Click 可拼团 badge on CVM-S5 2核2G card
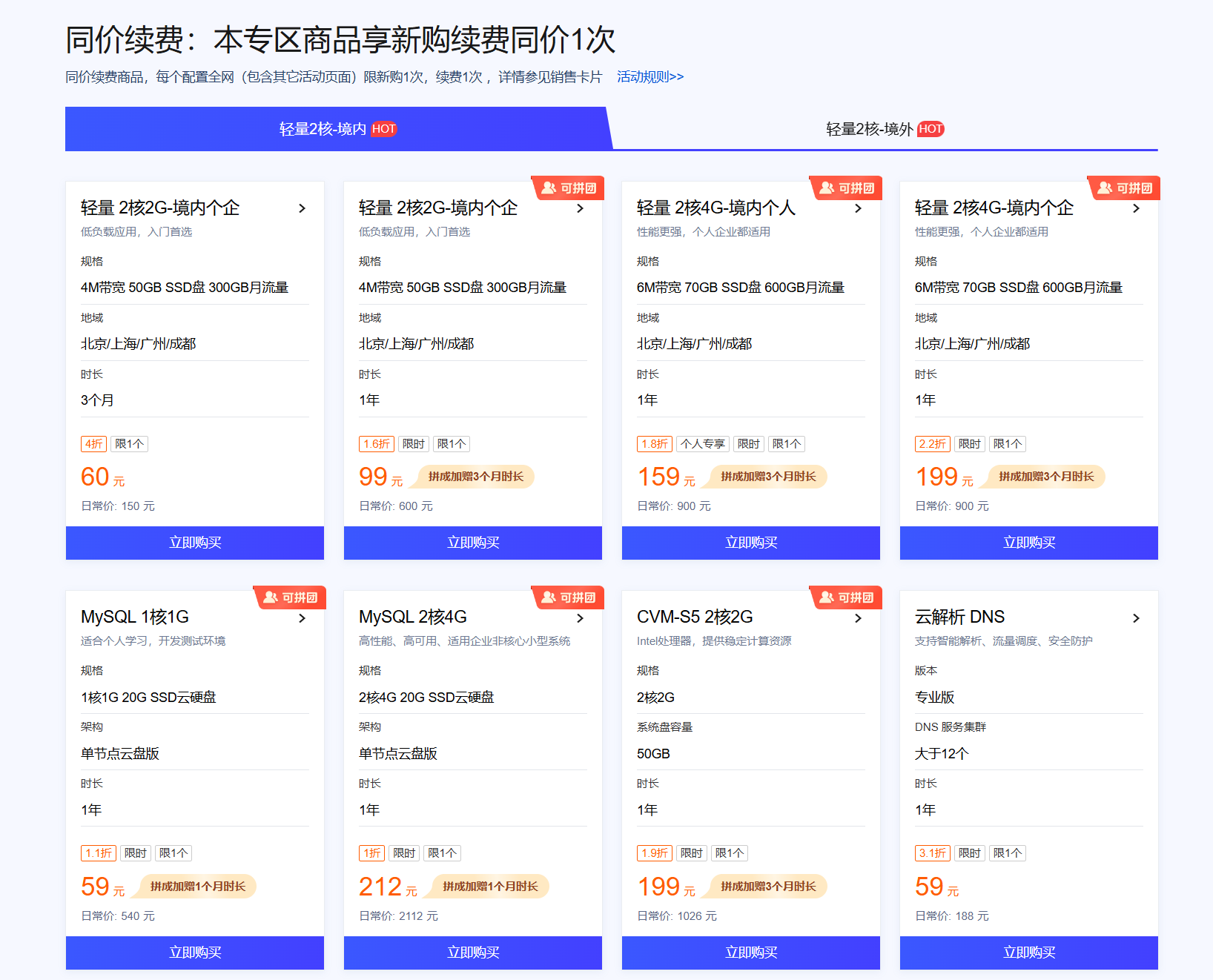The image size is (1213, 980). [x=847, y=597]
